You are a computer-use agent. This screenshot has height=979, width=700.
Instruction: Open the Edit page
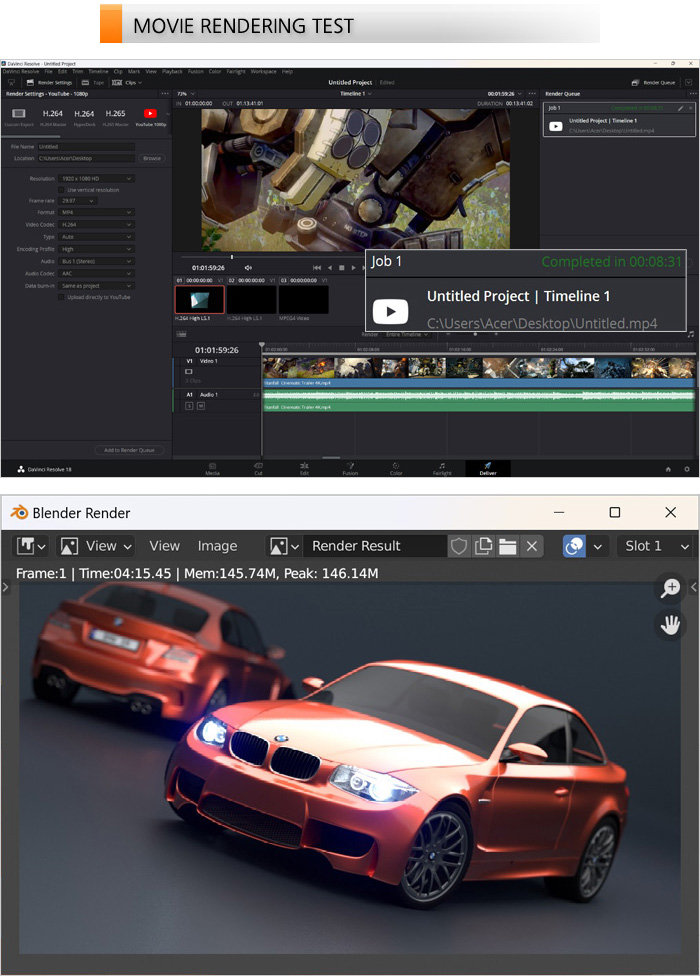click(x=304, y=469)
